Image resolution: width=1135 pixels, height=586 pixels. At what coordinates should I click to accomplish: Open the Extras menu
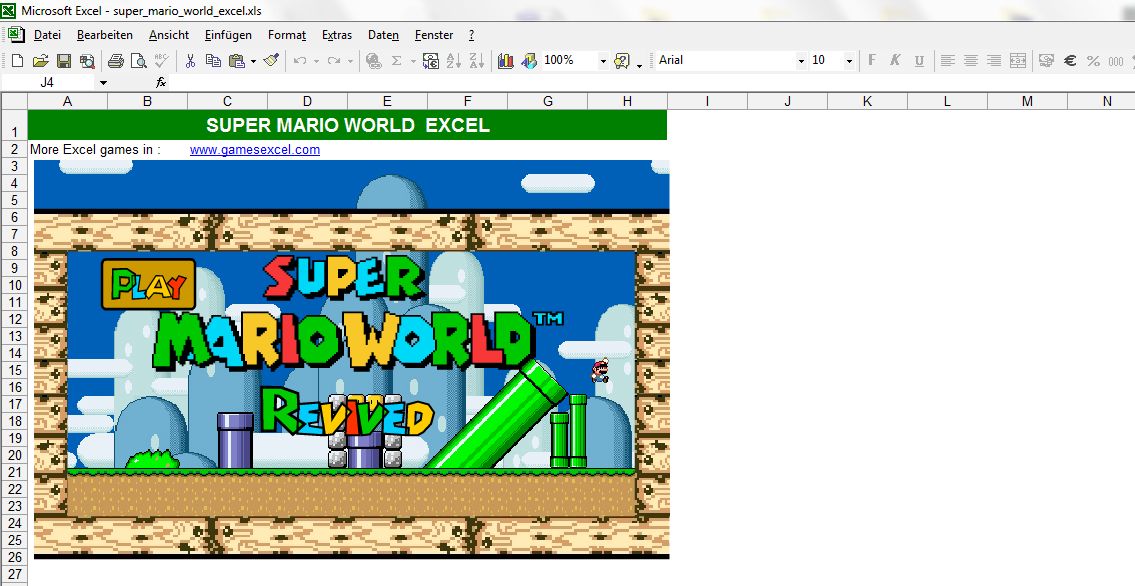[x=337, y=35]
